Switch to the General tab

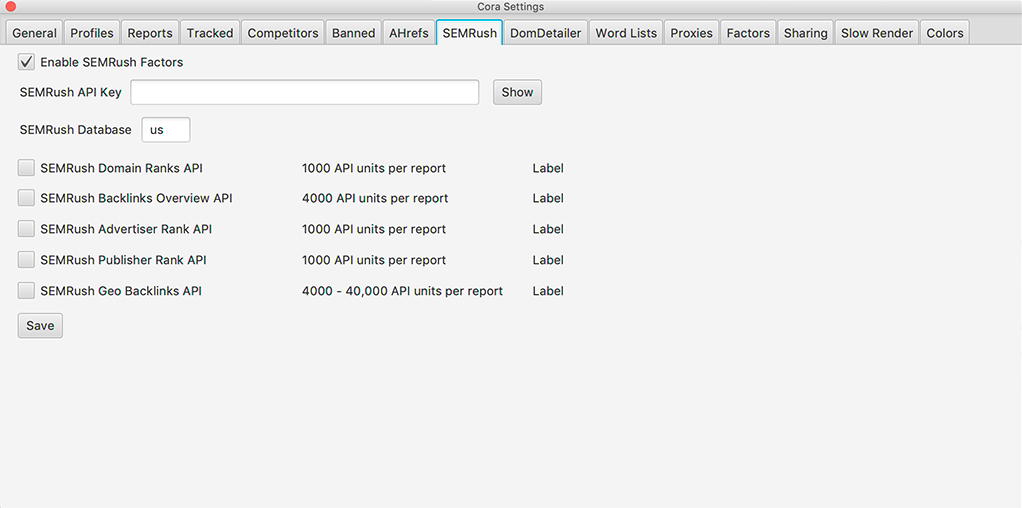[x=35, y=33]
